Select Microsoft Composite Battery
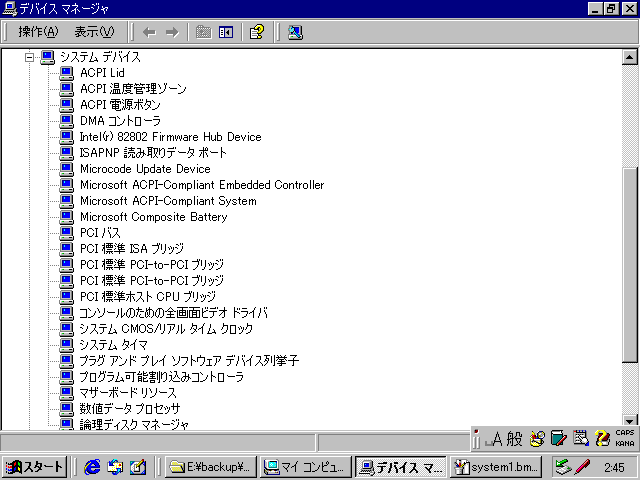 (153, 217)
